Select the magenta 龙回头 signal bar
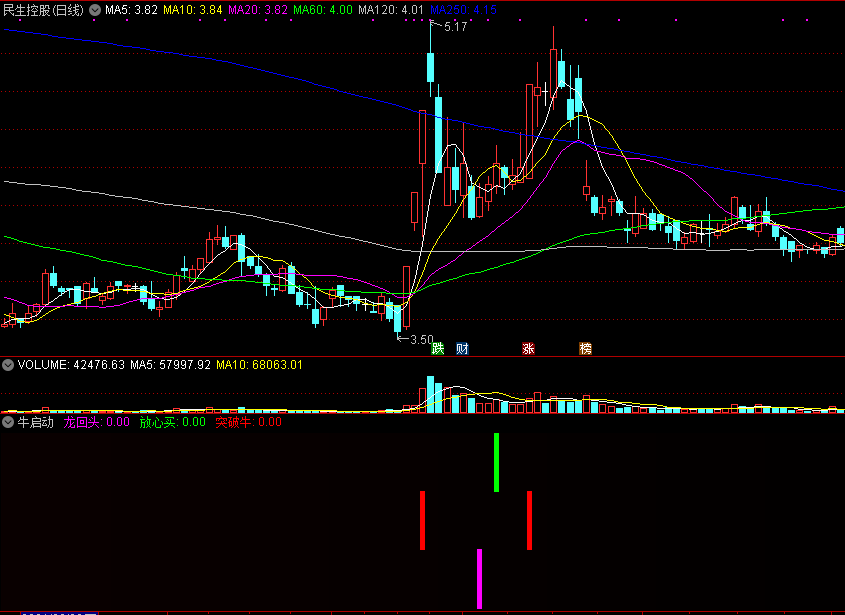 pos(480,579)
